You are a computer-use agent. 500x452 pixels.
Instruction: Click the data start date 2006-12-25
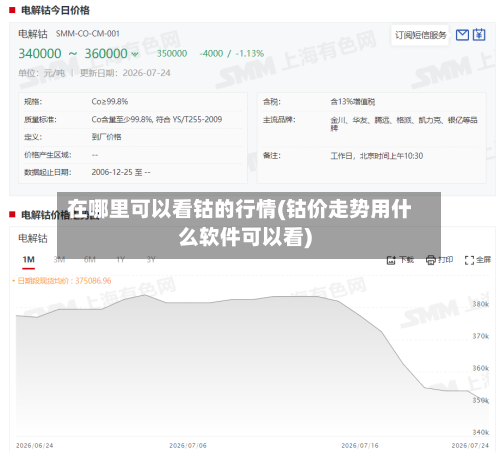point(112,172)
